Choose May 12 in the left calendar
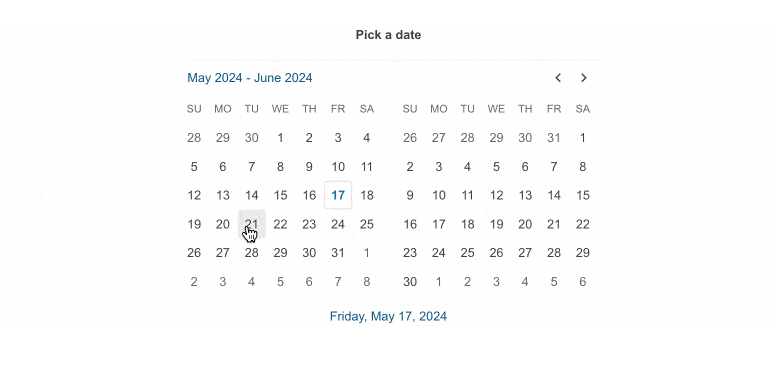Viewport: 770px width, 383px height. (194, 195)
